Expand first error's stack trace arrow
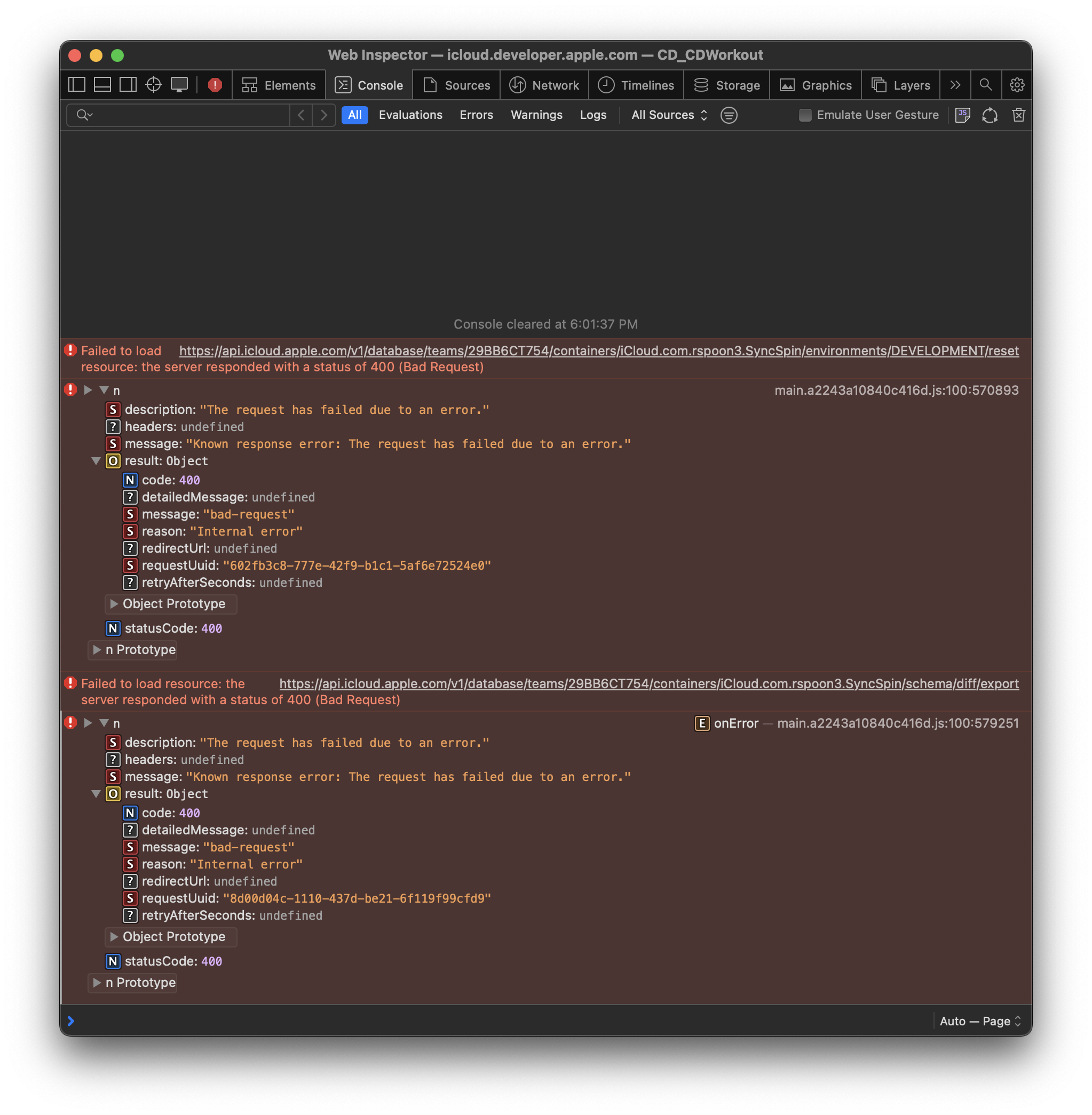 click(x=88, y=390)
